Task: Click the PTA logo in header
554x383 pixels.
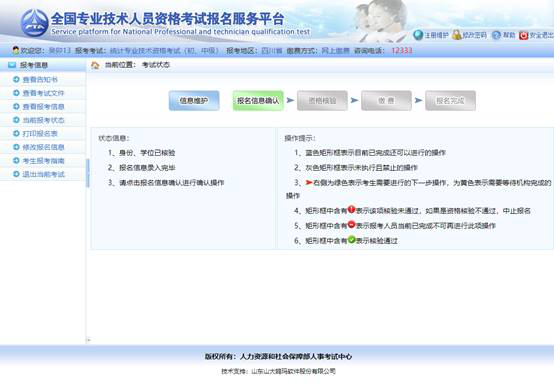Action: pos(34,23)
